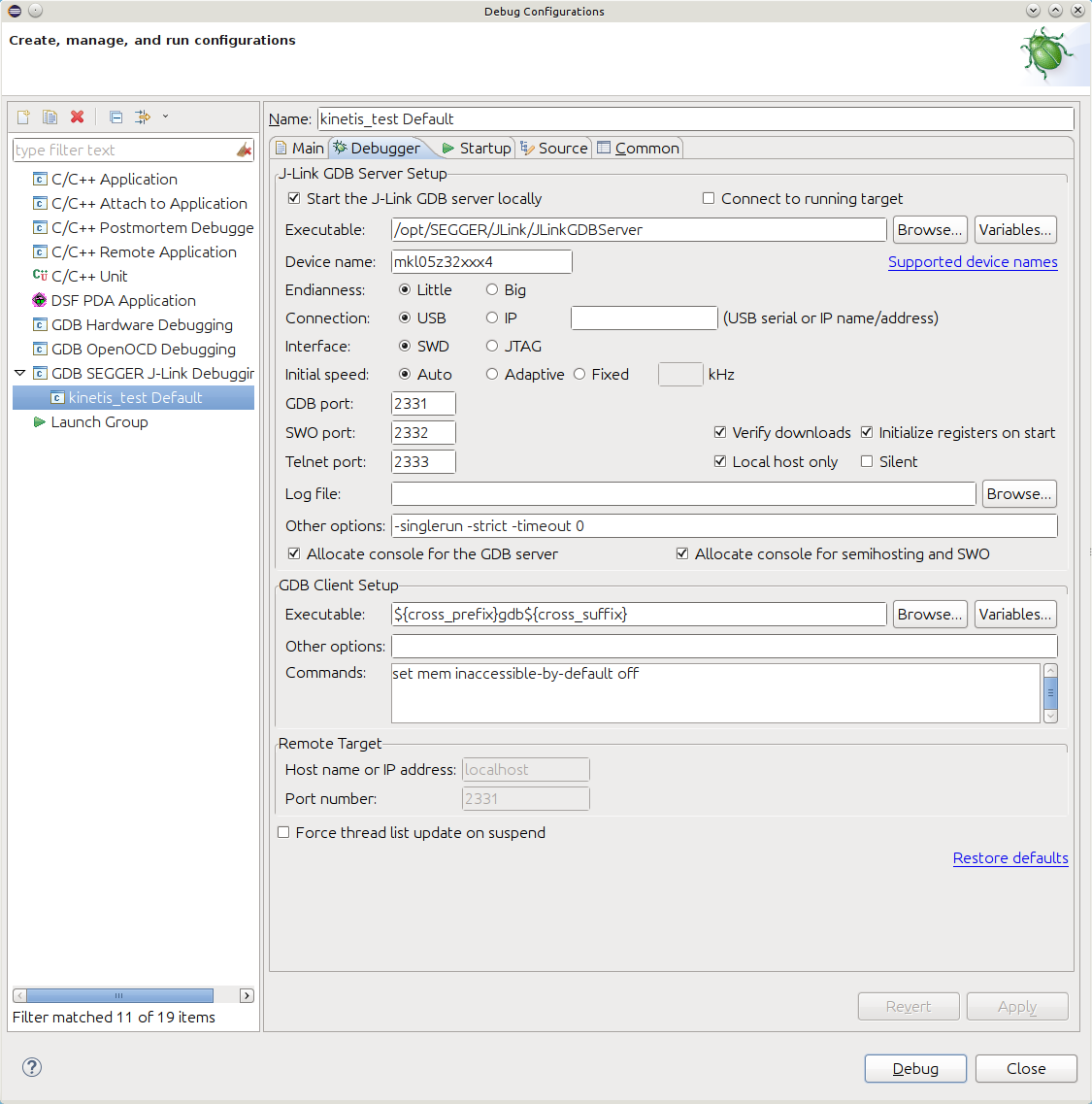Click the filter launch configurations icon
This screenshot has width=1092, height=1104.
pos(143,117)
